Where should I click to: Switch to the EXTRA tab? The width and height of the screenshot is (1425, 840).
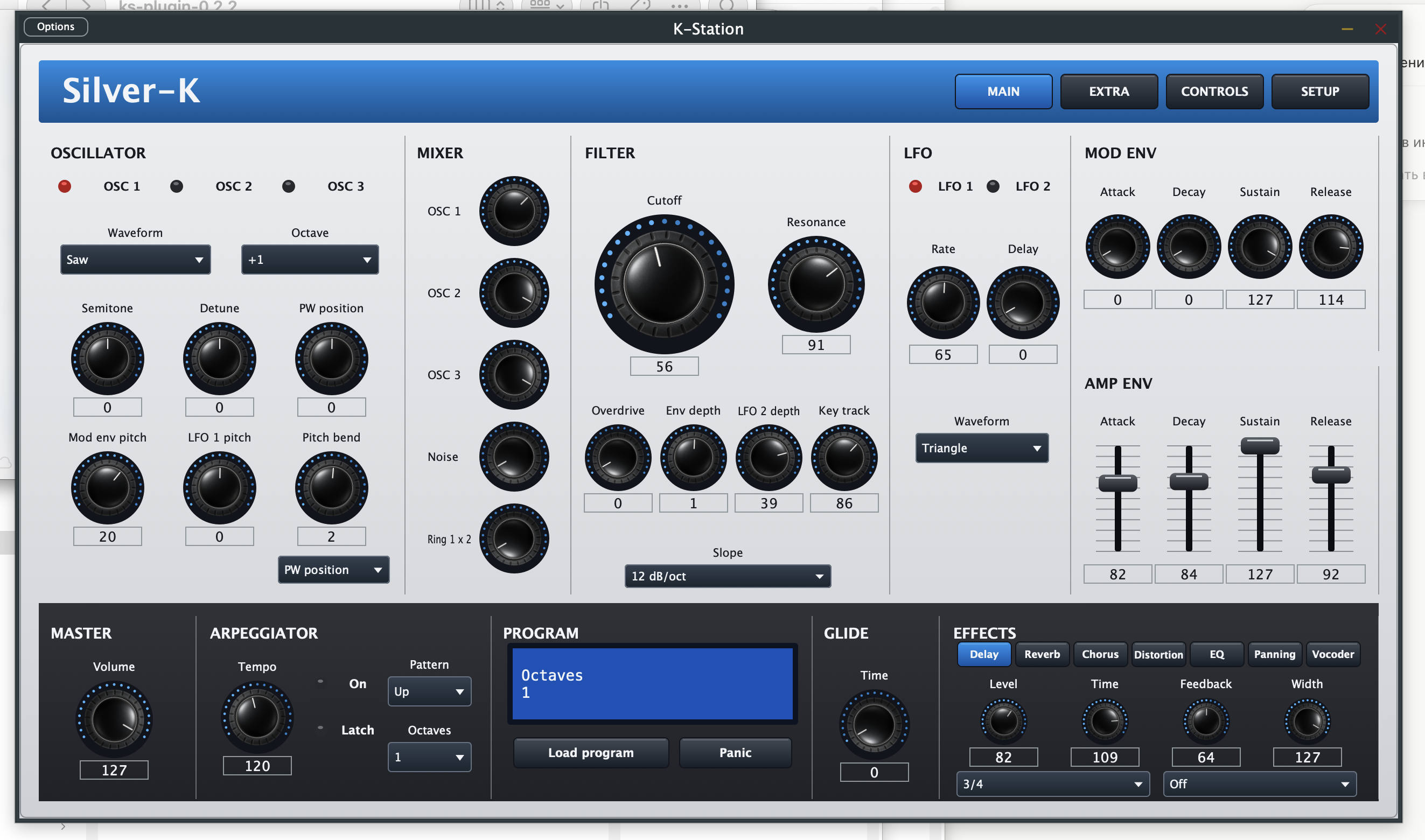(x=1109, y=91)
